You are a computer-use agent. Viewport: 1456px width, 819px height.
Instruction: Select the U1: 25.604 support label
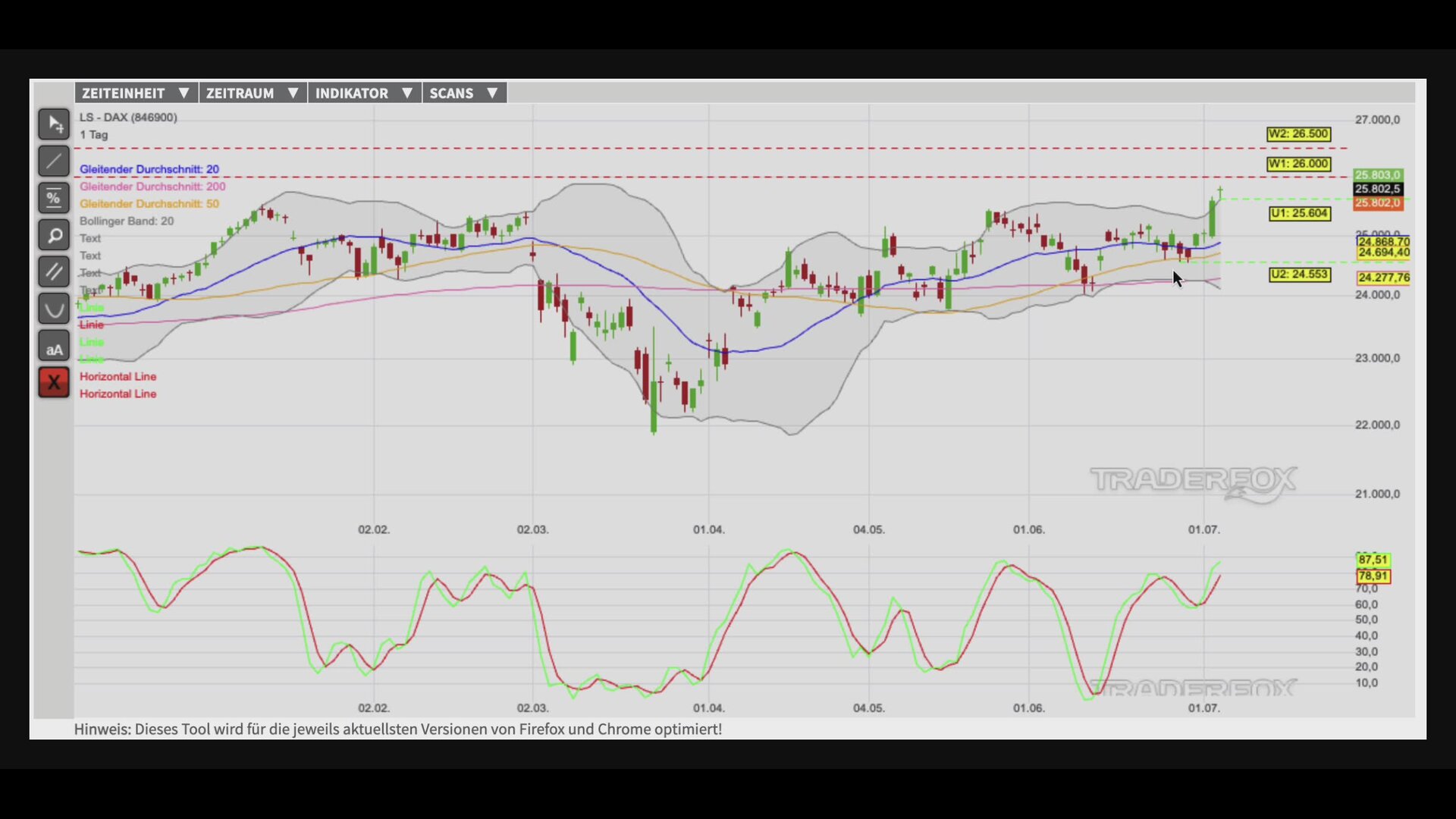pyautogui.click(x=1300, y=214)
